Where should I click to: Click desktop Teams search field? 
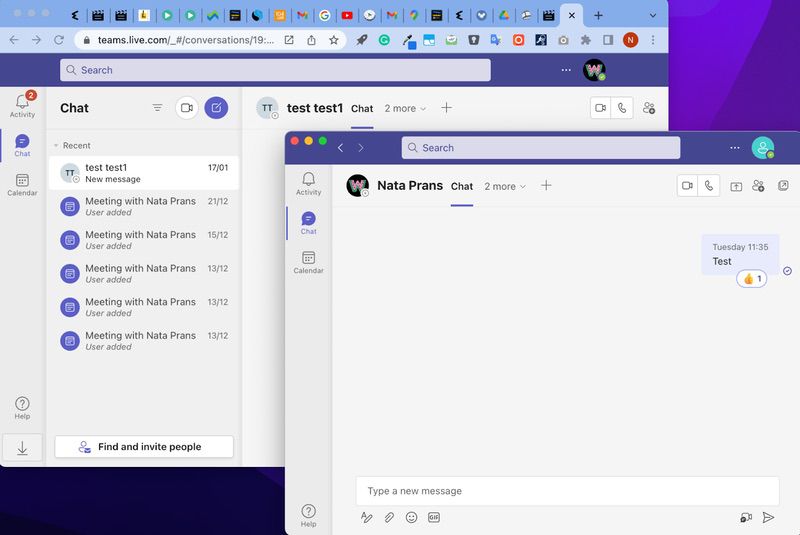coord(541,148)
